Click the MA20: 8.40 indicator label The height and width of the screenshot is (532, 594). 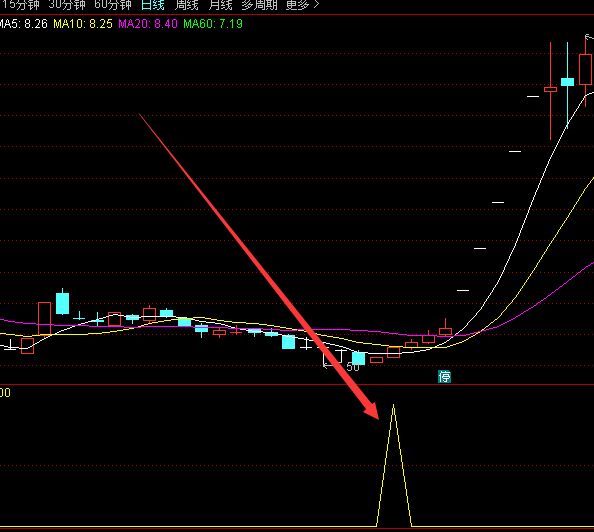click(x=148, y=24)
